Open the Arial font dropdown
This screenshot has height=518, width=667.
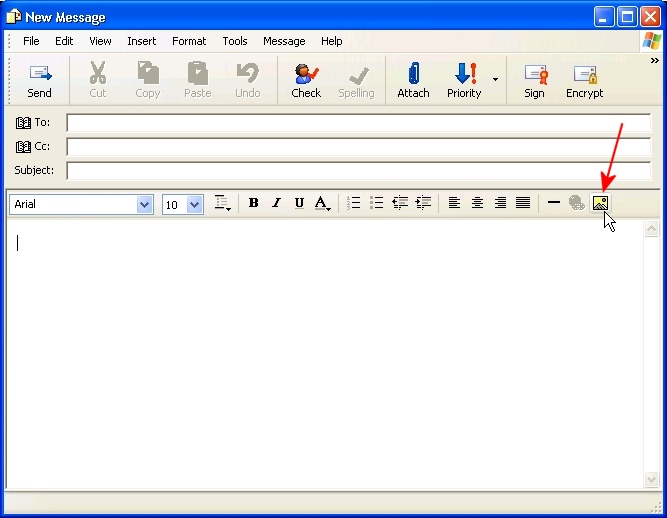[145, 205]
